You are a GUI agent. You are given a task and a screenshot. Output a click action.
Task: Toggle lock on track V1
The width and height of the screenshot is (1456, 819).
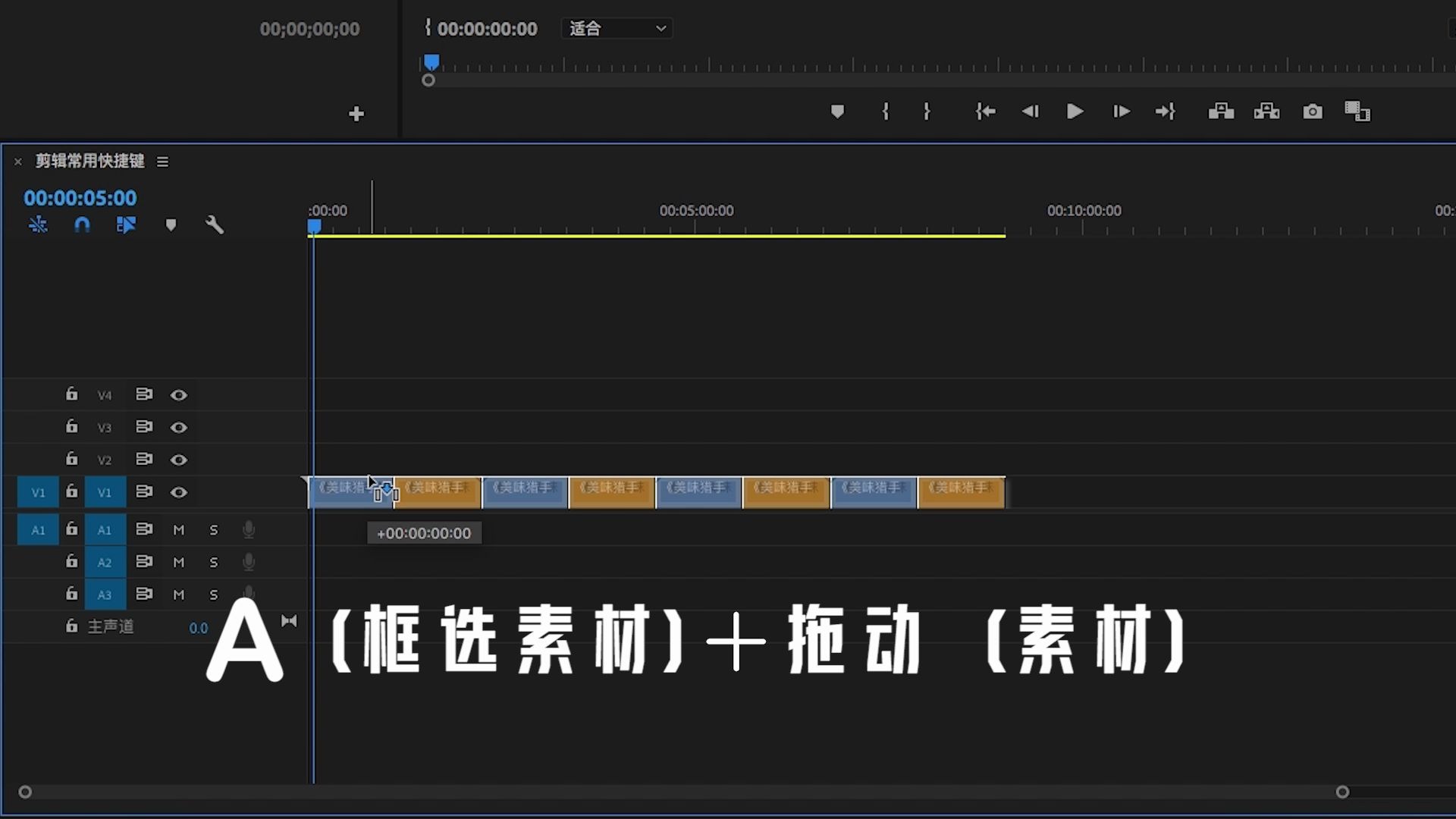click(71, 491)
